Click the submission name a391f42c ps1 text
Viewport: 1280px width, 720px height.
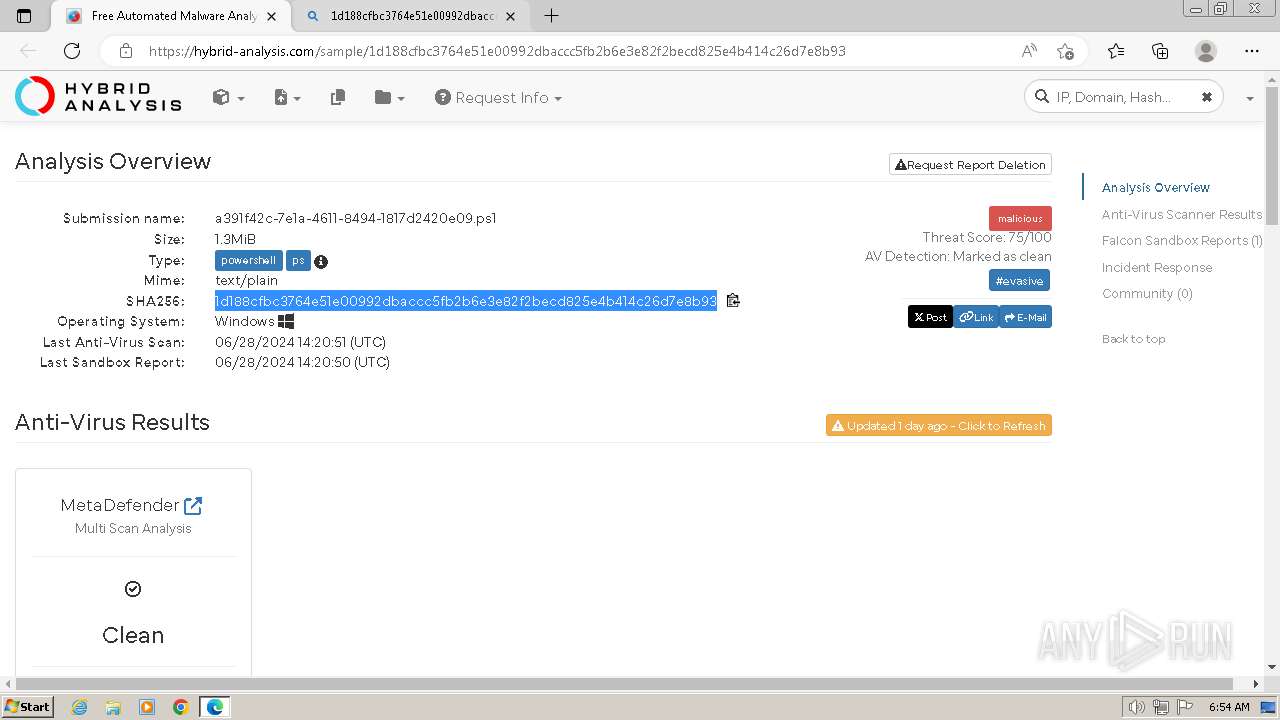[x=355, y=218]
